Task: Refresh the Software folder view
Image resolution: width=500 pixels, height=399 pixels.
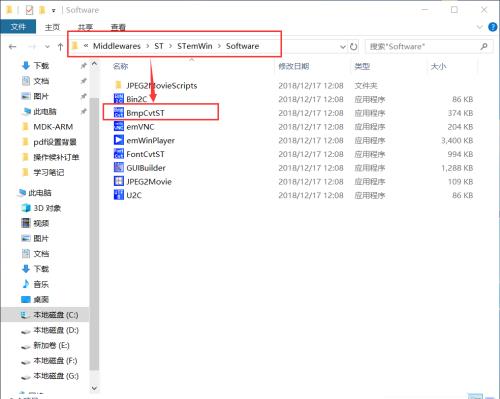Action: pos(354,47)
